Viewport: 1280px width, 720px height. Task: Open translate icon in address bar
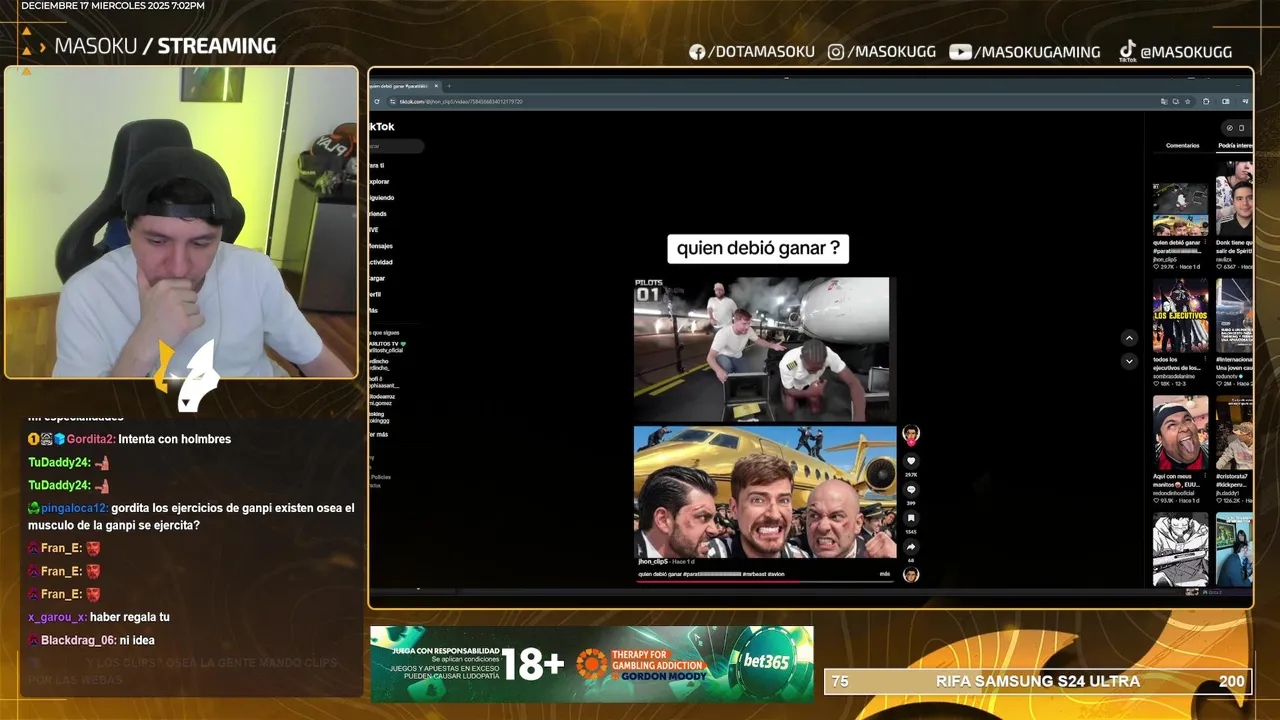pyautogui.click(x=1163, y=102)
